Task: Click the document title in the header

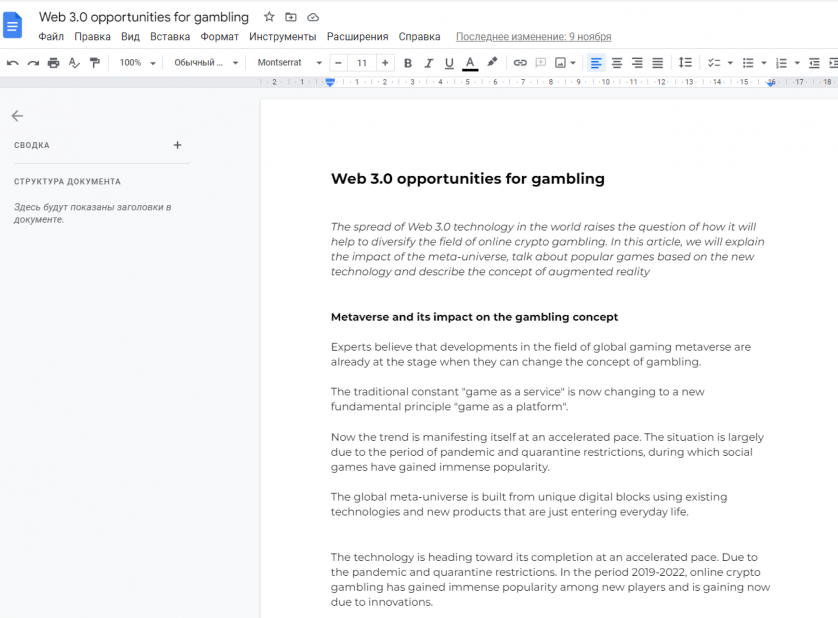Action: (x=144, y=17)
